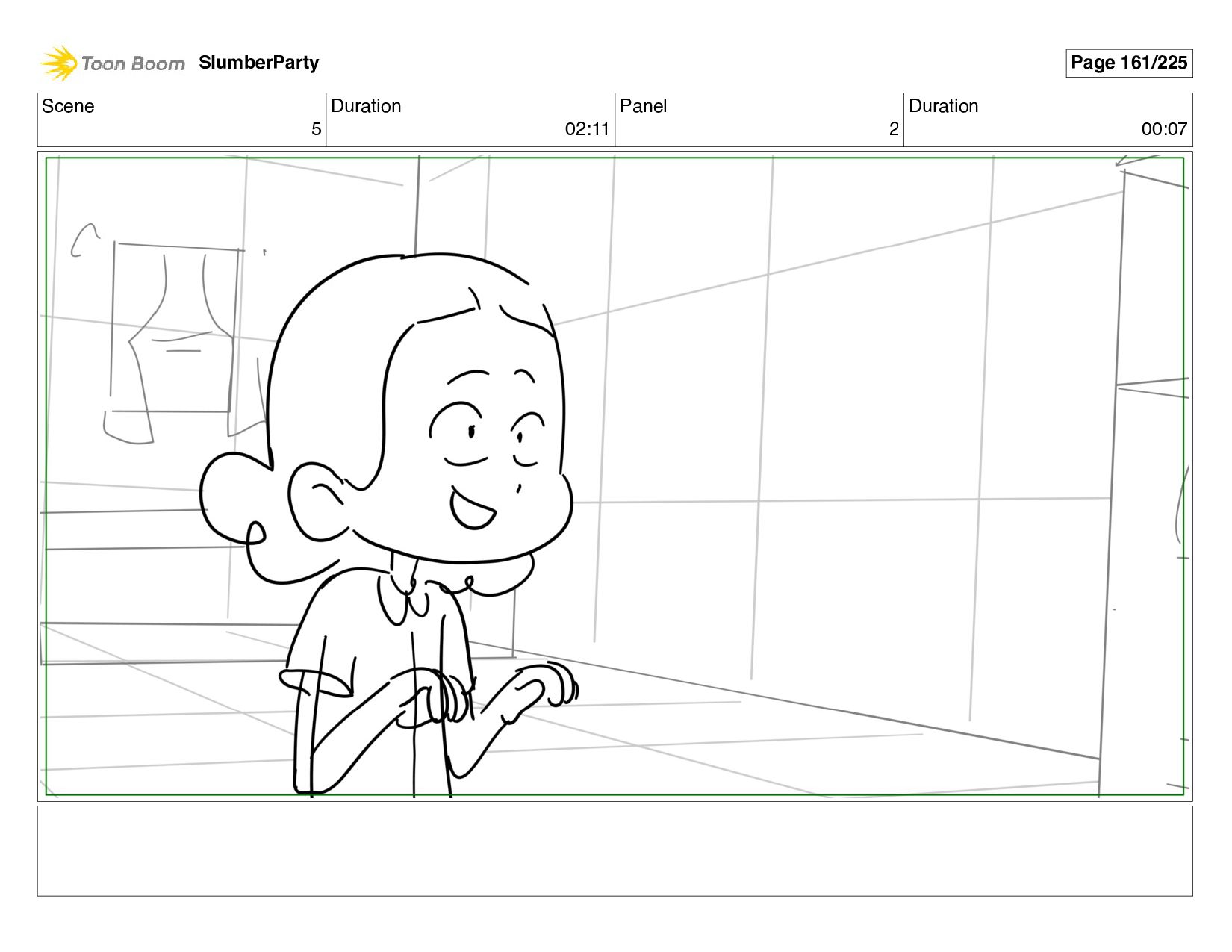The width and height of the screenshot is (1232, 952).
Task: Click the Toon Boom logo icon
Action: (x=59, y=63)
